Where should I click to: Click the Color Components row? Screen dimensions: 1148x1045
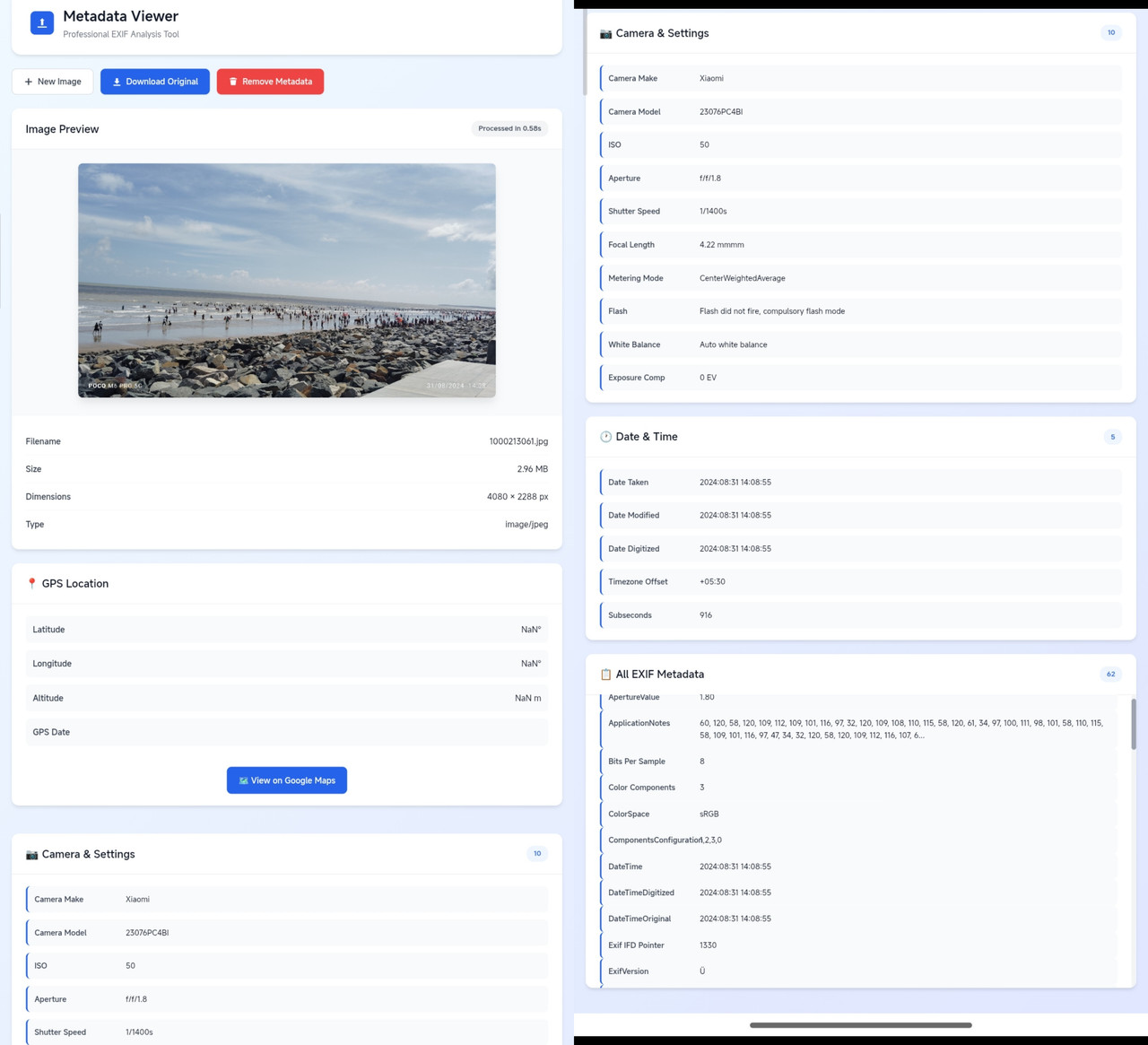click(x=858, y=788)
